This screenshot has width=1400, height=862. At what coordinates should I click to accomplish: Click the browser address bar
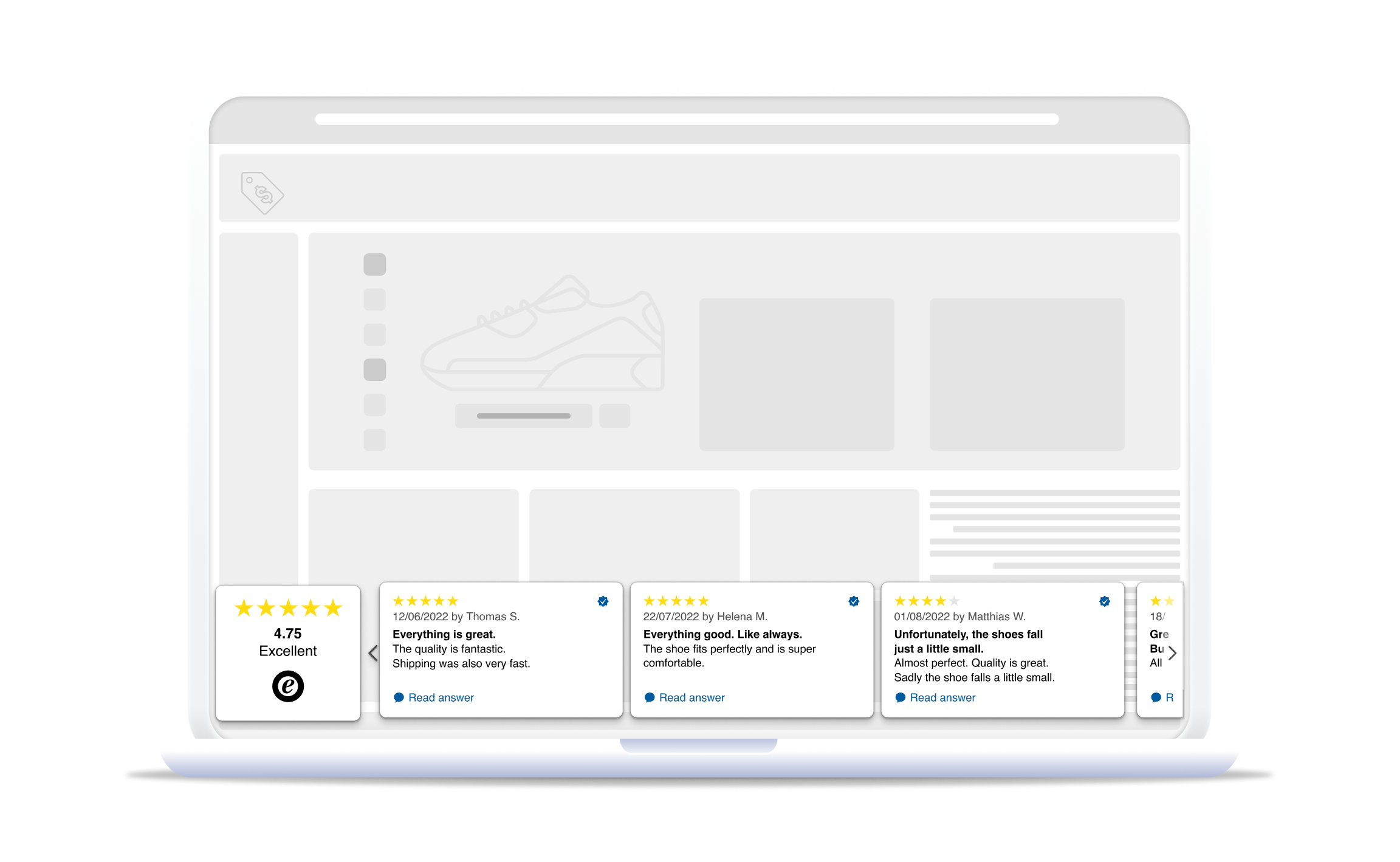[x=687, y=119]
